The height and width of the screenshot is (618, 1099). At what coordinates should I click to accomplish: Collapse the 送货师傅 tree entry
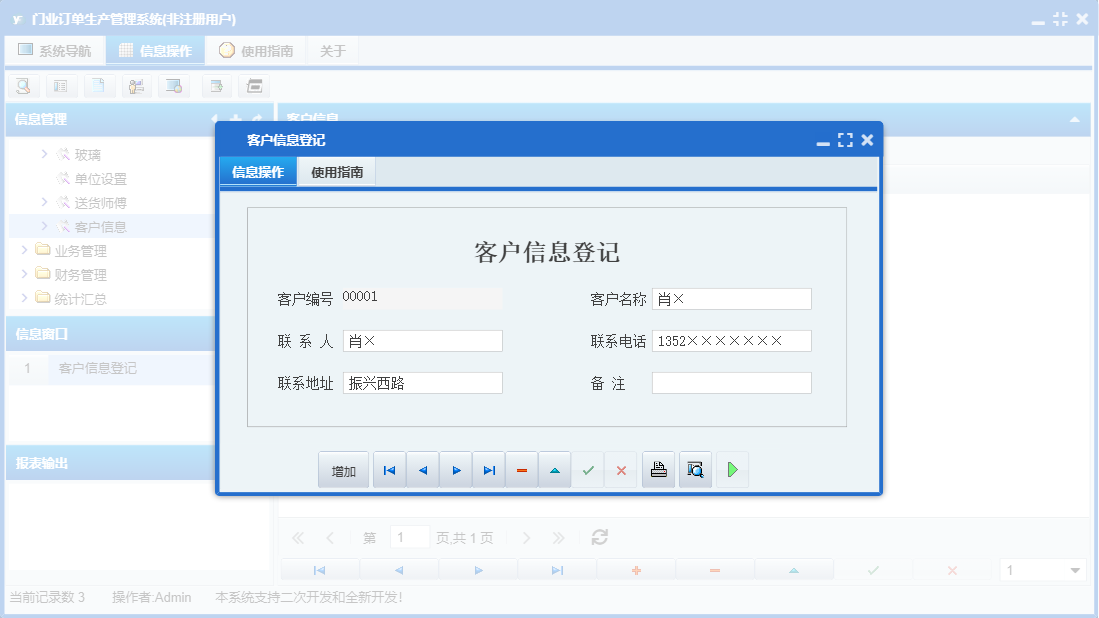(x=43, y=202)
